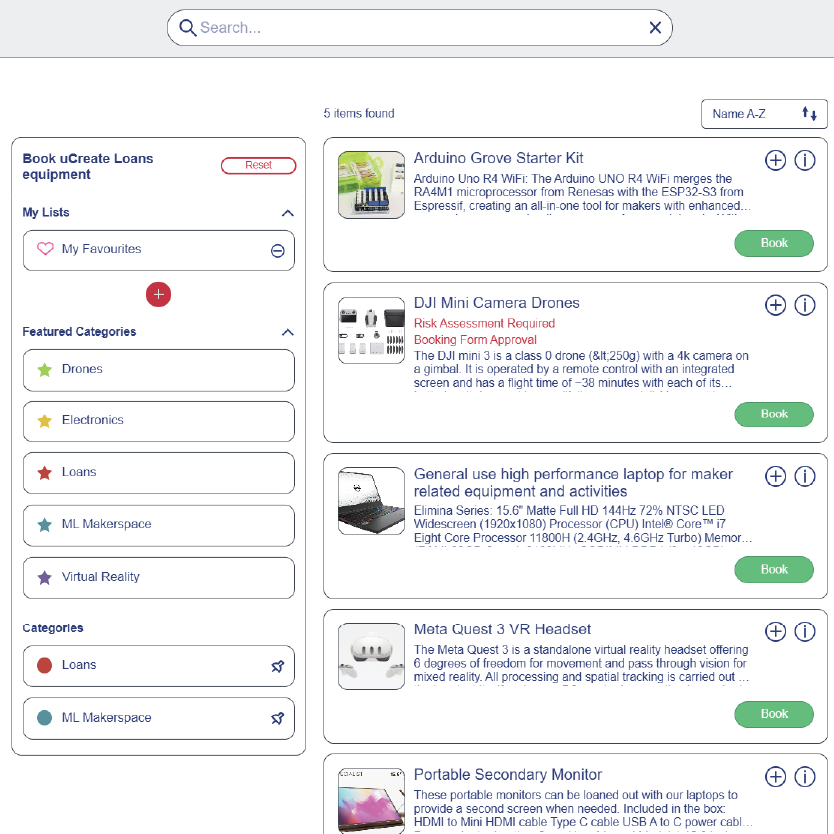Add Portable Secondary Monitor to list
Viewport: 834px width, 834px height.
click(x=775, y=777)
